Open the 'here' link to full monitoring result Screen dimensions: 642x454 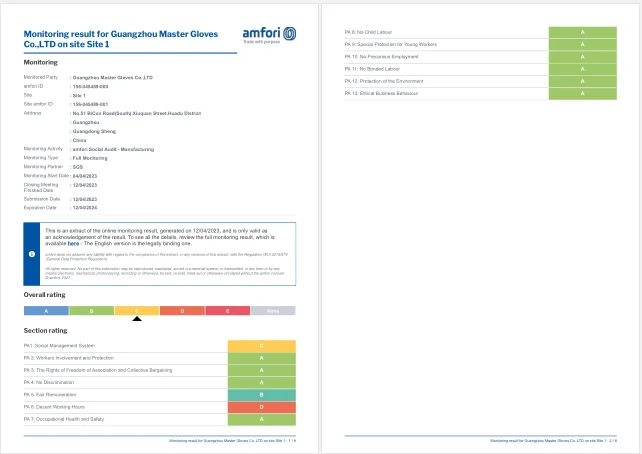tap(73, 243)
